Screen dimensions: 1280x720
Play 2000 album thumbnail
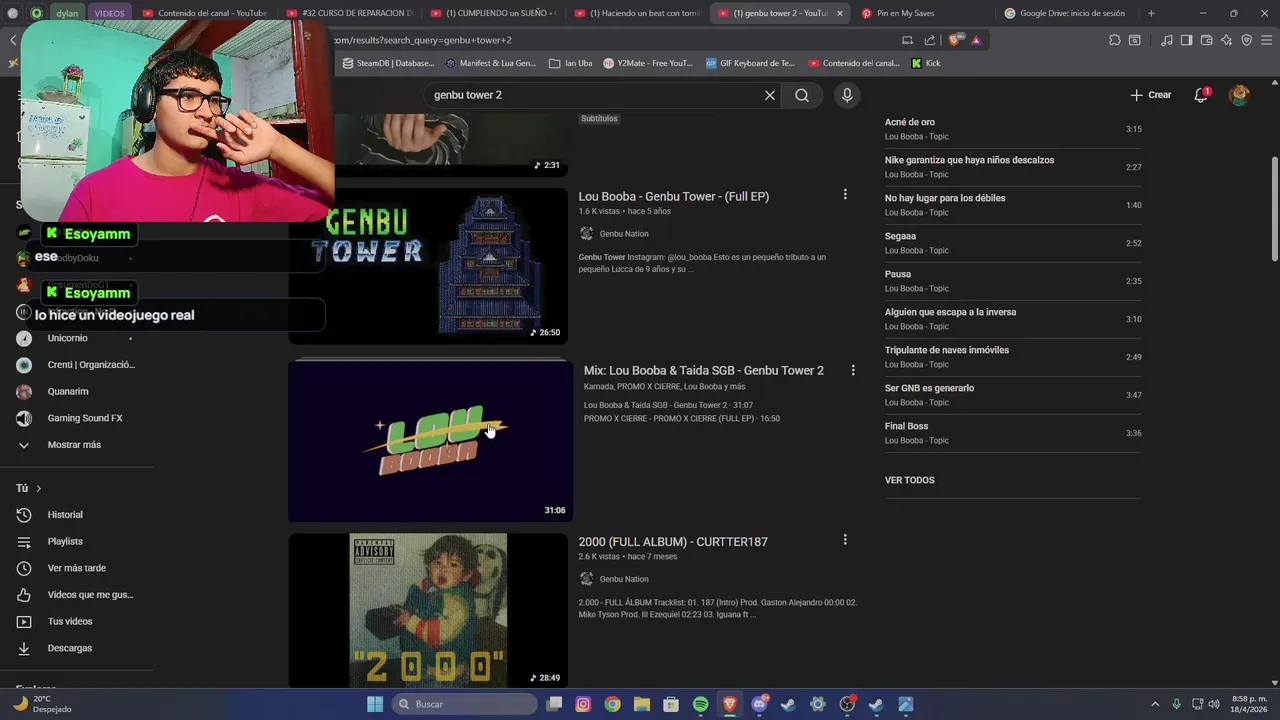point(428,610)
